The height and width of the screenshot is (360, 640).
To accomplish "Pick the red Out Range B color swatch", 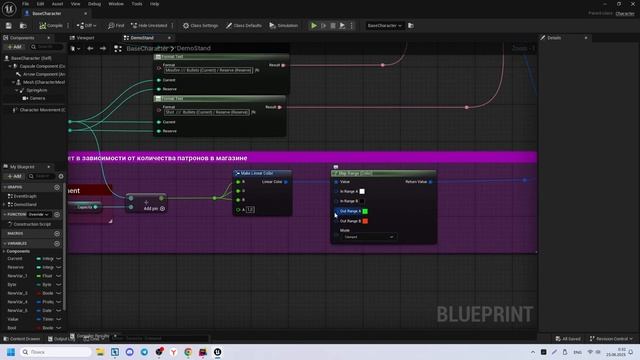I will (365, 221).
